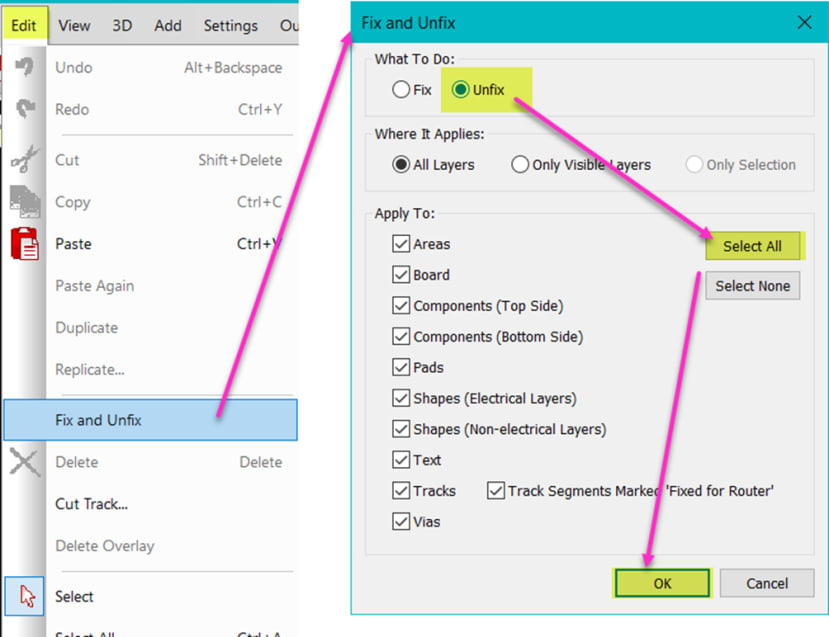Screen dimensions: 829x637
Task: Open the Edit menu
Action: click(x=24, y=25)
